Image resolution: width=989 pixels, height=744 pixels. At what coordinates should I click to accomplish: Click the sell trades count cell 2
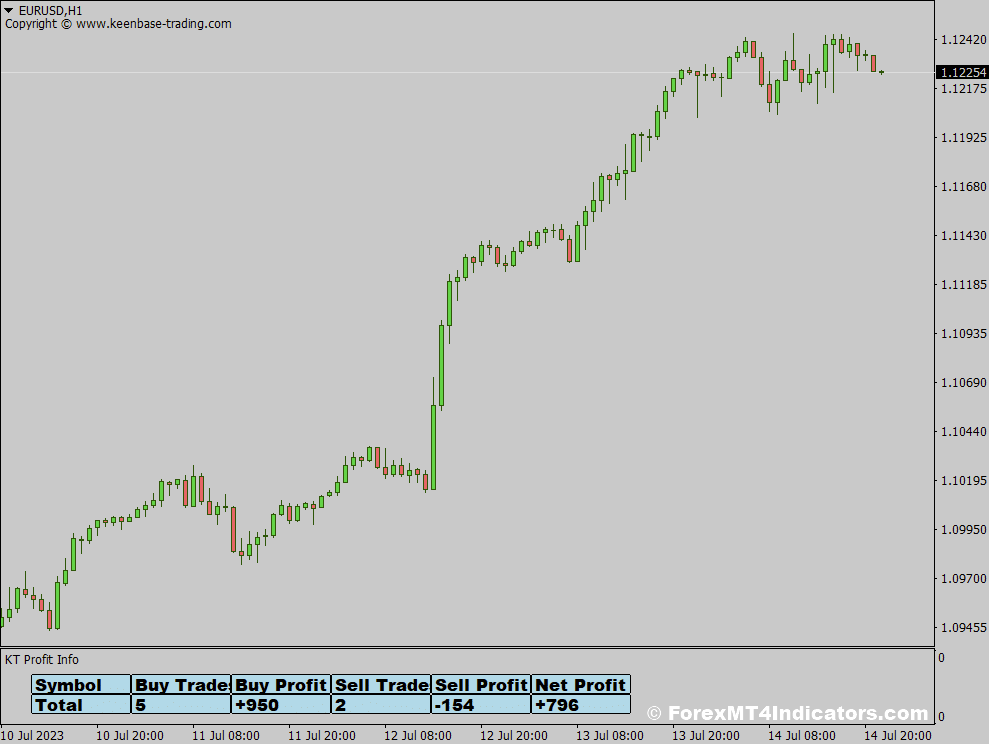coord(381,704)
